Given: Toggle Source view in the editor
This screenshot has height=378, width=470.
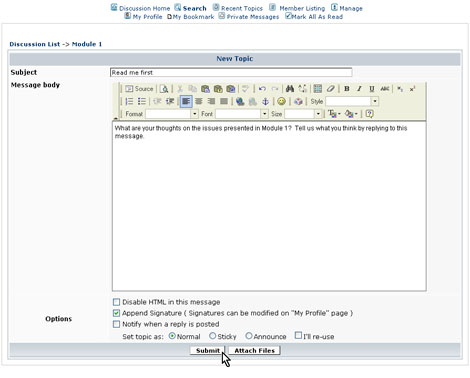Looking at the screenshot, I should [139, 89].
